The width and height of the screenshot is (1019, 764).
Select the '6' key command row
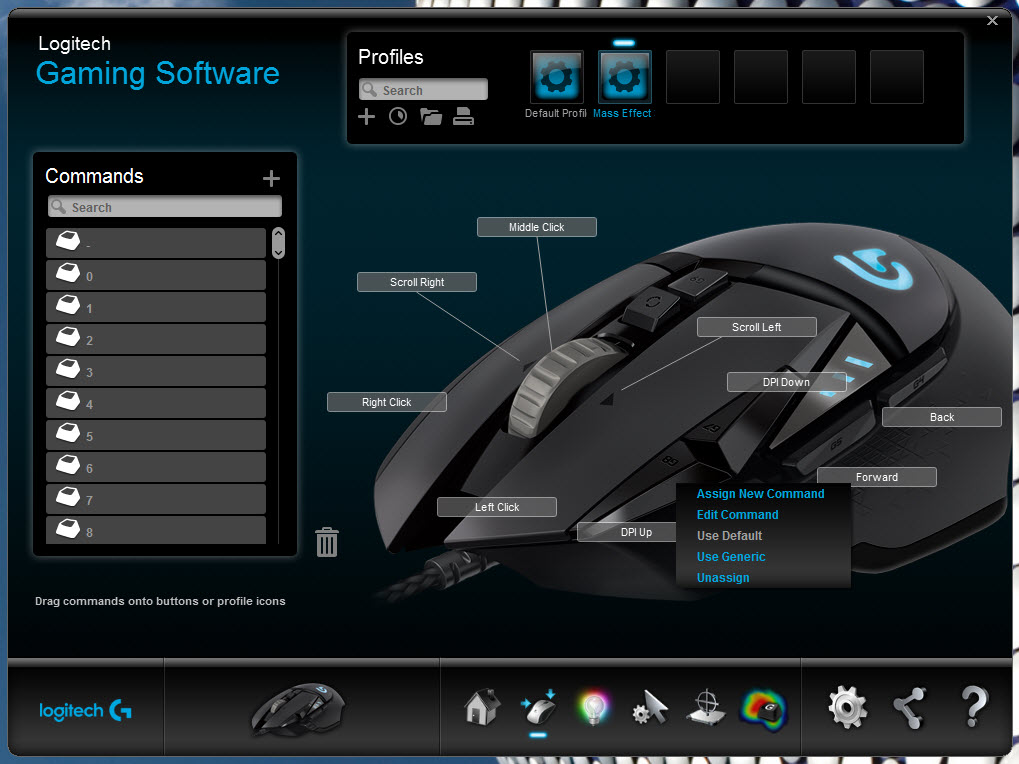[x=156, y=466]
